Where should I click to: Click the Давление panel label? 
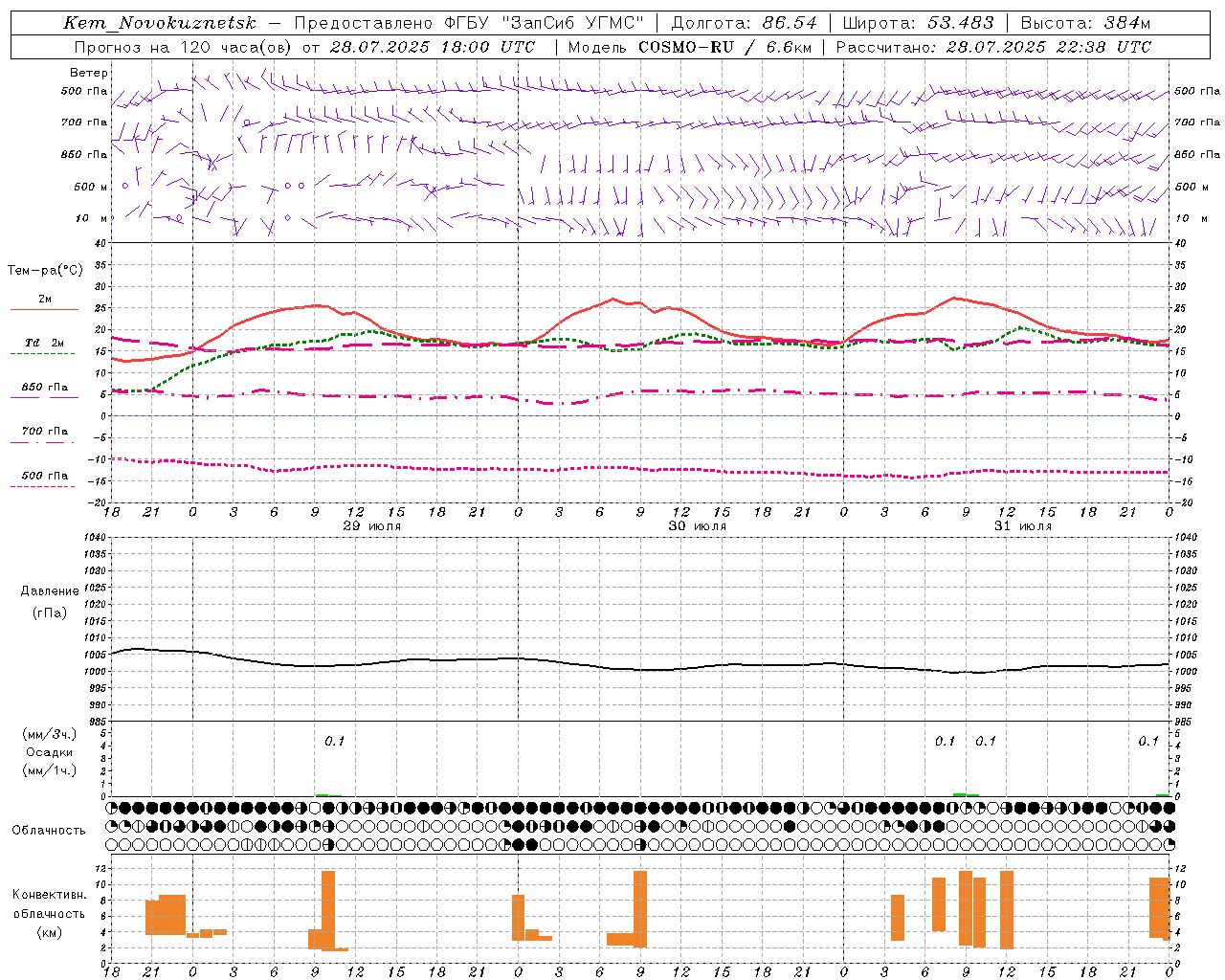[x=50, y=591]
